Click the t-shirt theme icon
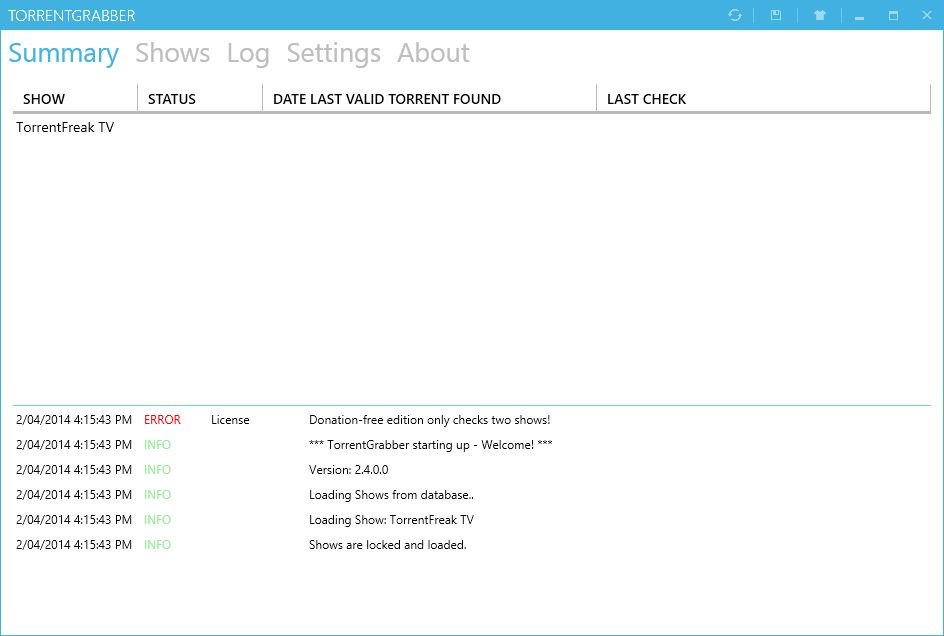 [820, 15]
